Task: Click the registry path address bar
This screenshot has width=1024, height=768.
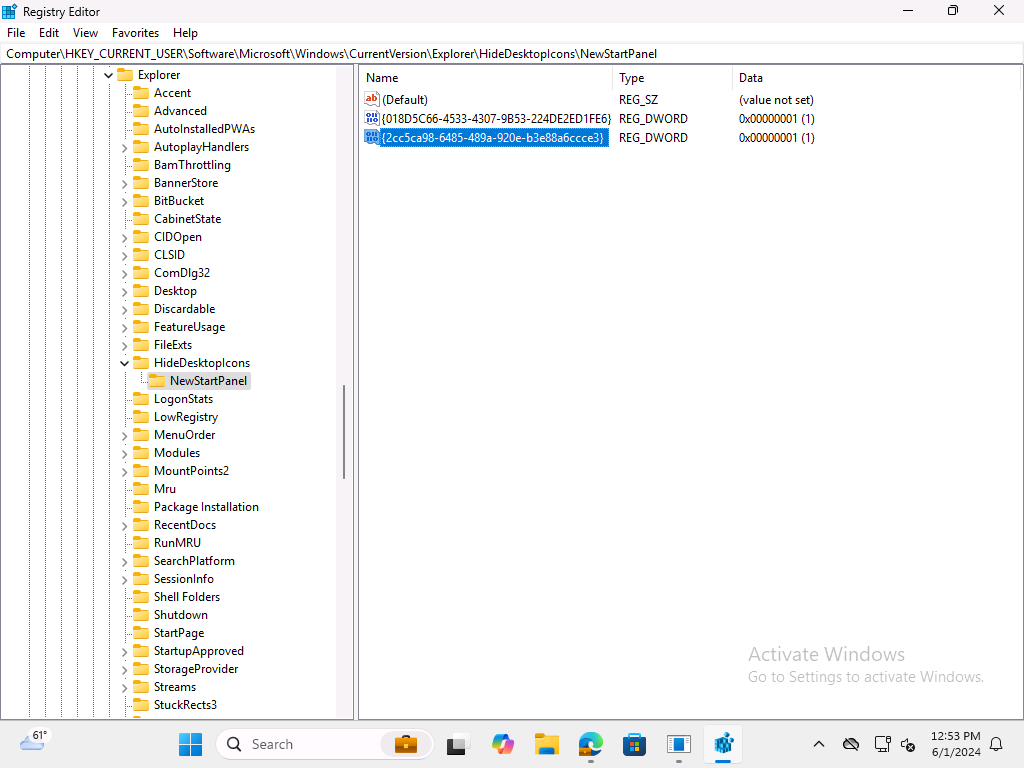Action: pos(300,53)
